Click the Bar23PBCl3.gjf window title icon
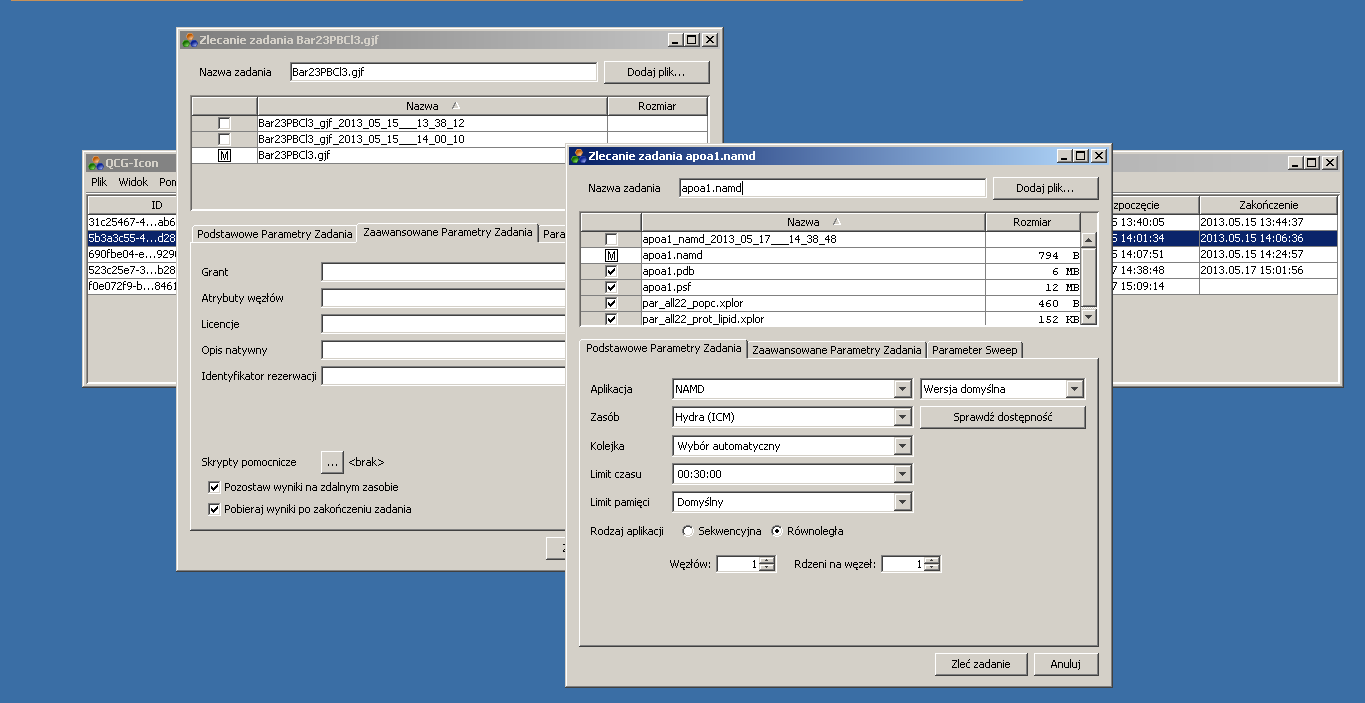The width and height of the screenshot is (1365, 703). 189,40
